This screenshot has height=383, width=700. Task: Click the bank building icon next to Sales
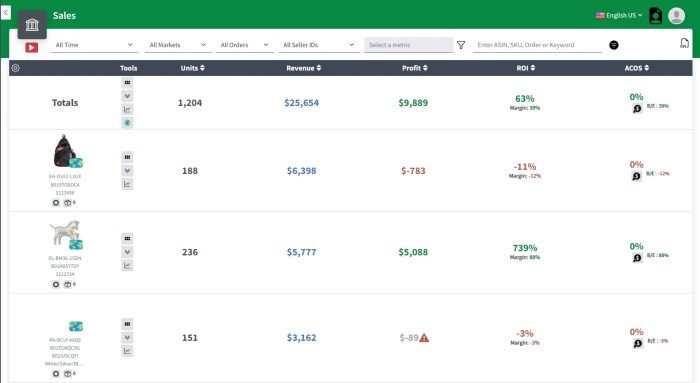[32, 25]
